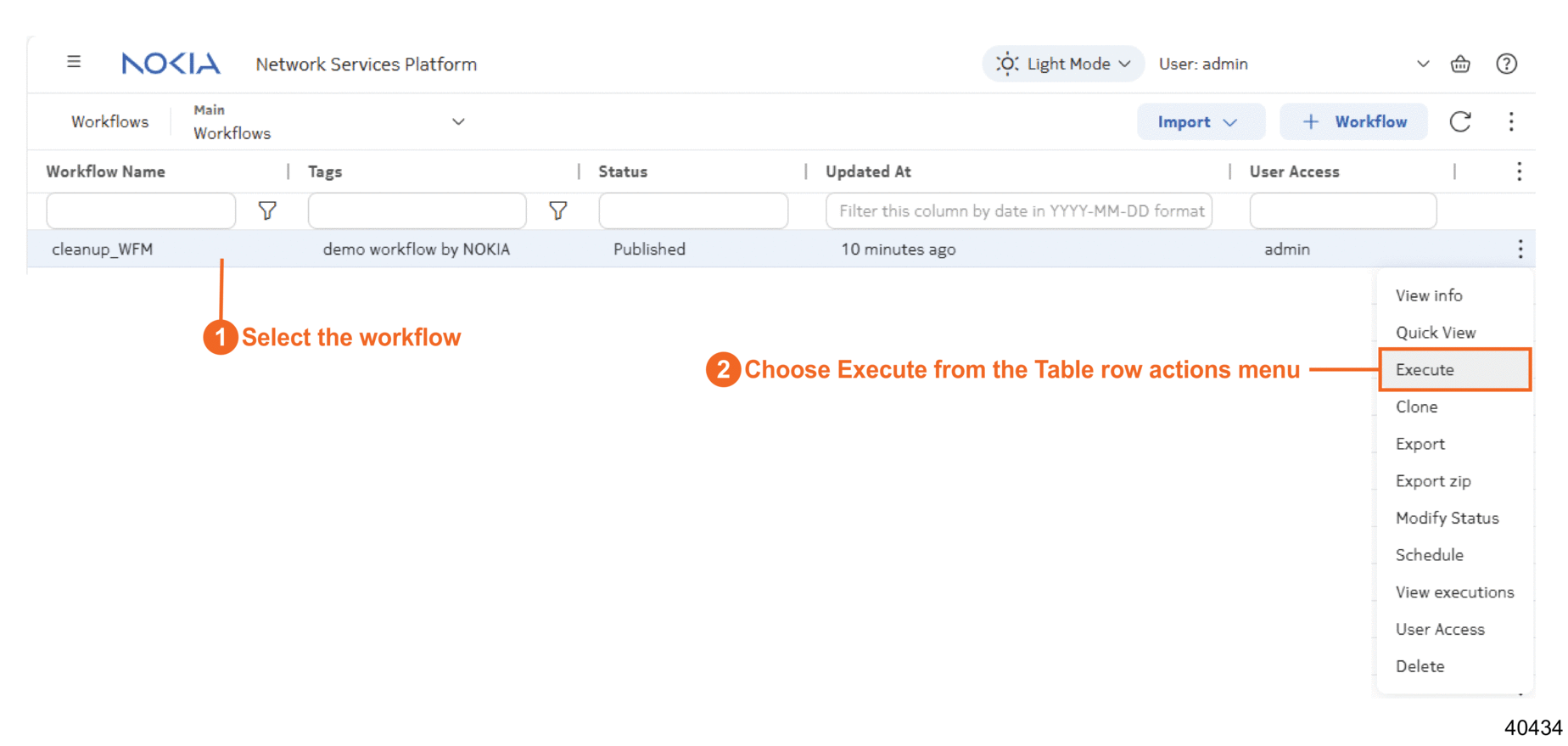The height and width of the screenshot is (746, 1568).
Task: Open the hamburger navigation menu
Action: [74, 62]
